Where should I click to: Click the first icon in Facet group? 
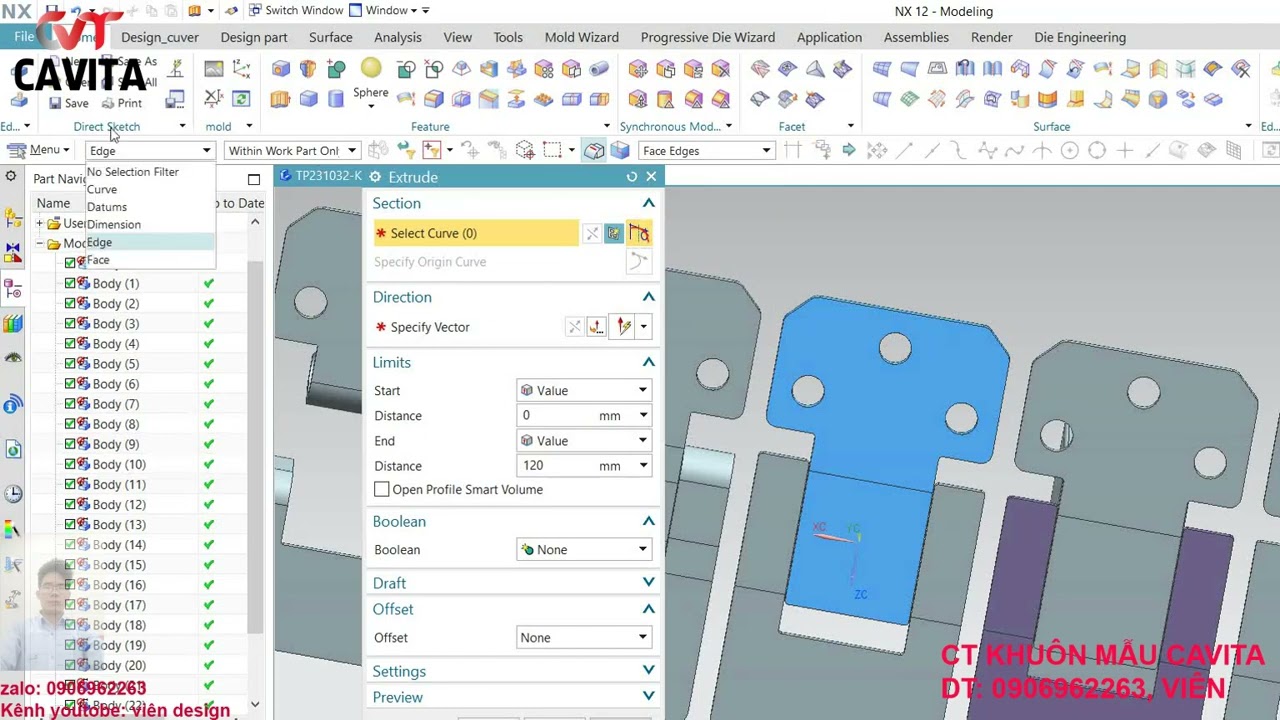pyautogui.click(x=760, y=69)
